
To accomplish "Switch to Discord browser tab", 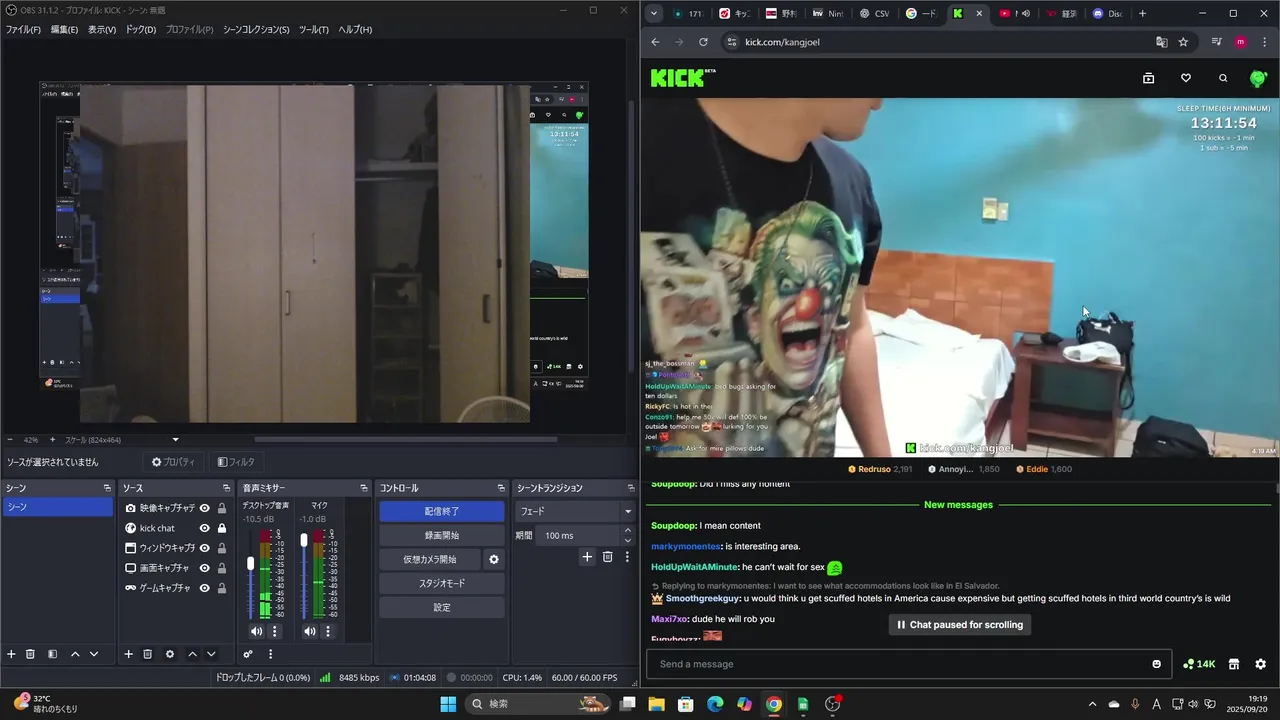I will (1108, 14).
